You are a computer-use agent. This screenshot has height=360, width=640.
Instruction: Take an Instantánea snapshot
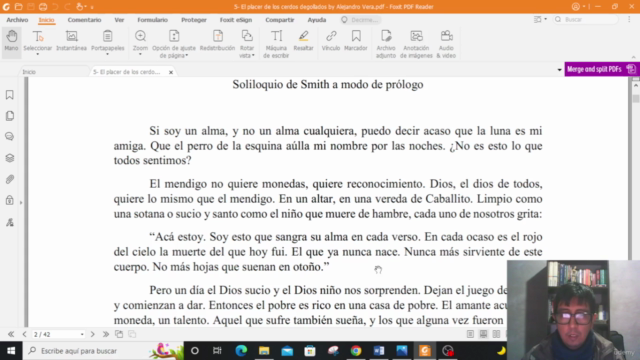pyautogui.click(x=71, y=41)
